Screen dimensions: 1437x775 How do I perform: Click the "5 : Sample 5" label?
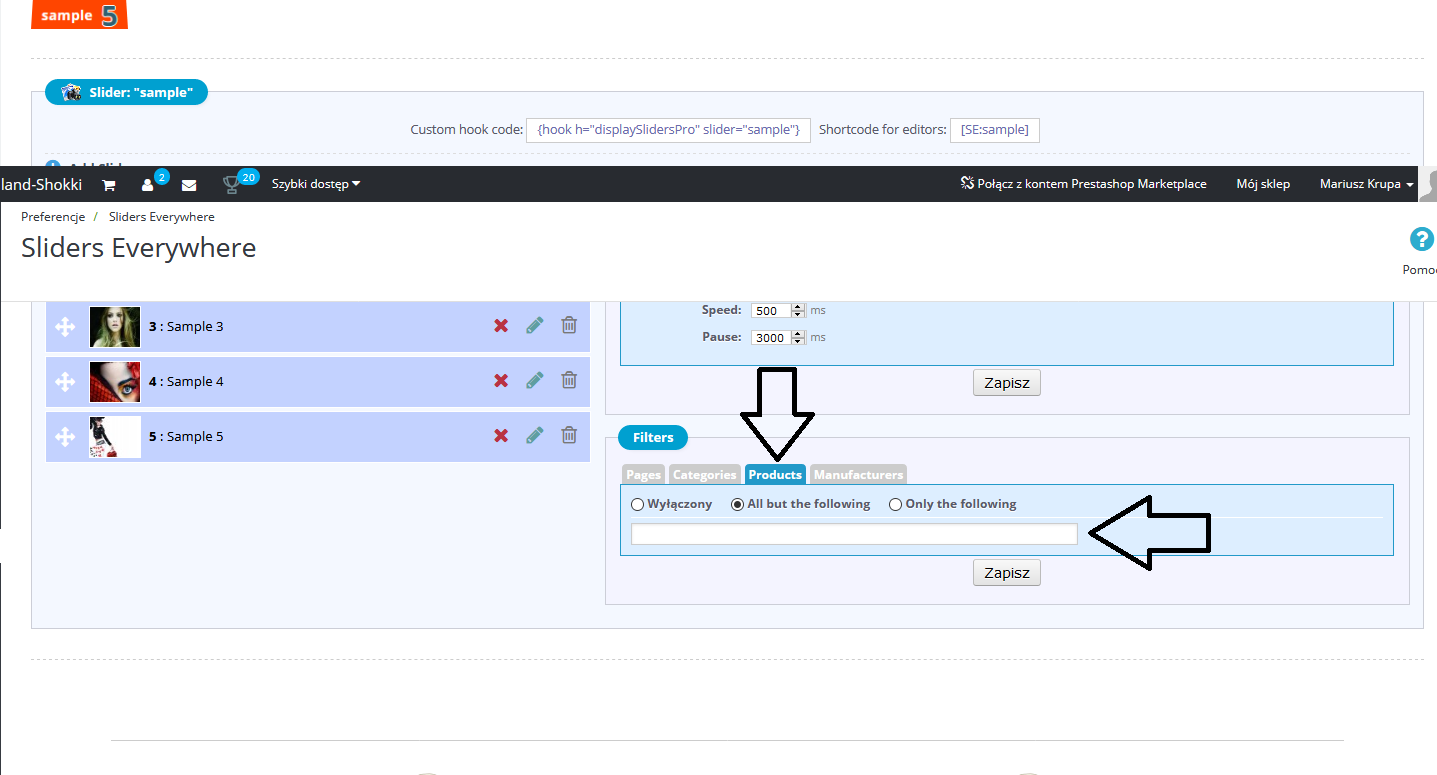(x=186, y=436)
